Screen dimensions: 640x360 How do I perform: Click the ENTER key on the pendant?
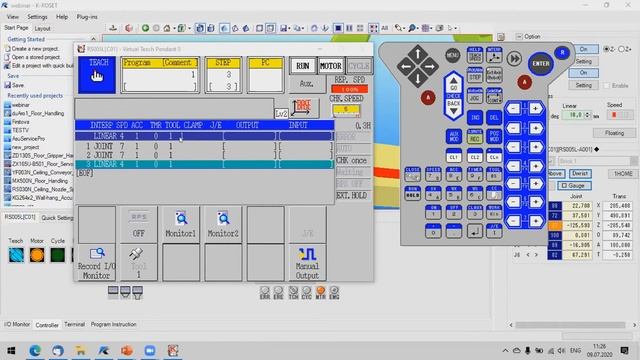pos(541,64)
